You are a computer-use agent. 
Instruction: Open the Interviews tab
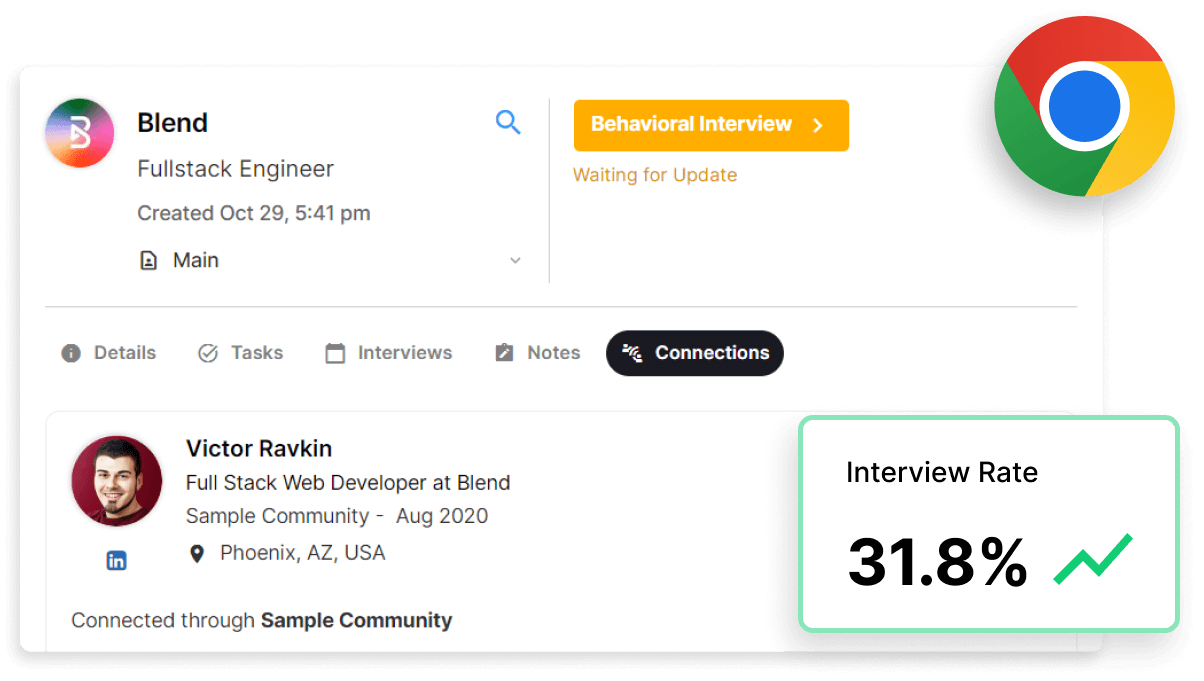pyautogui.click(x=388, y=353)
